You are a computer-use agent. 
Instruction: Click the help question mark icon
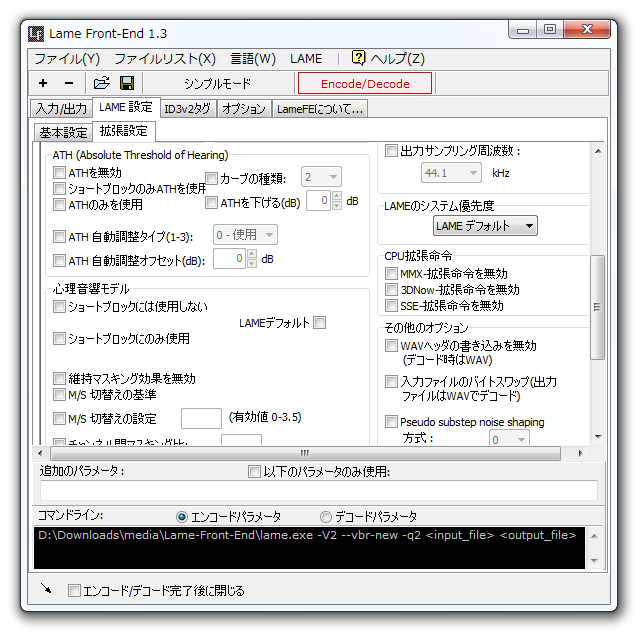(358, 58)
